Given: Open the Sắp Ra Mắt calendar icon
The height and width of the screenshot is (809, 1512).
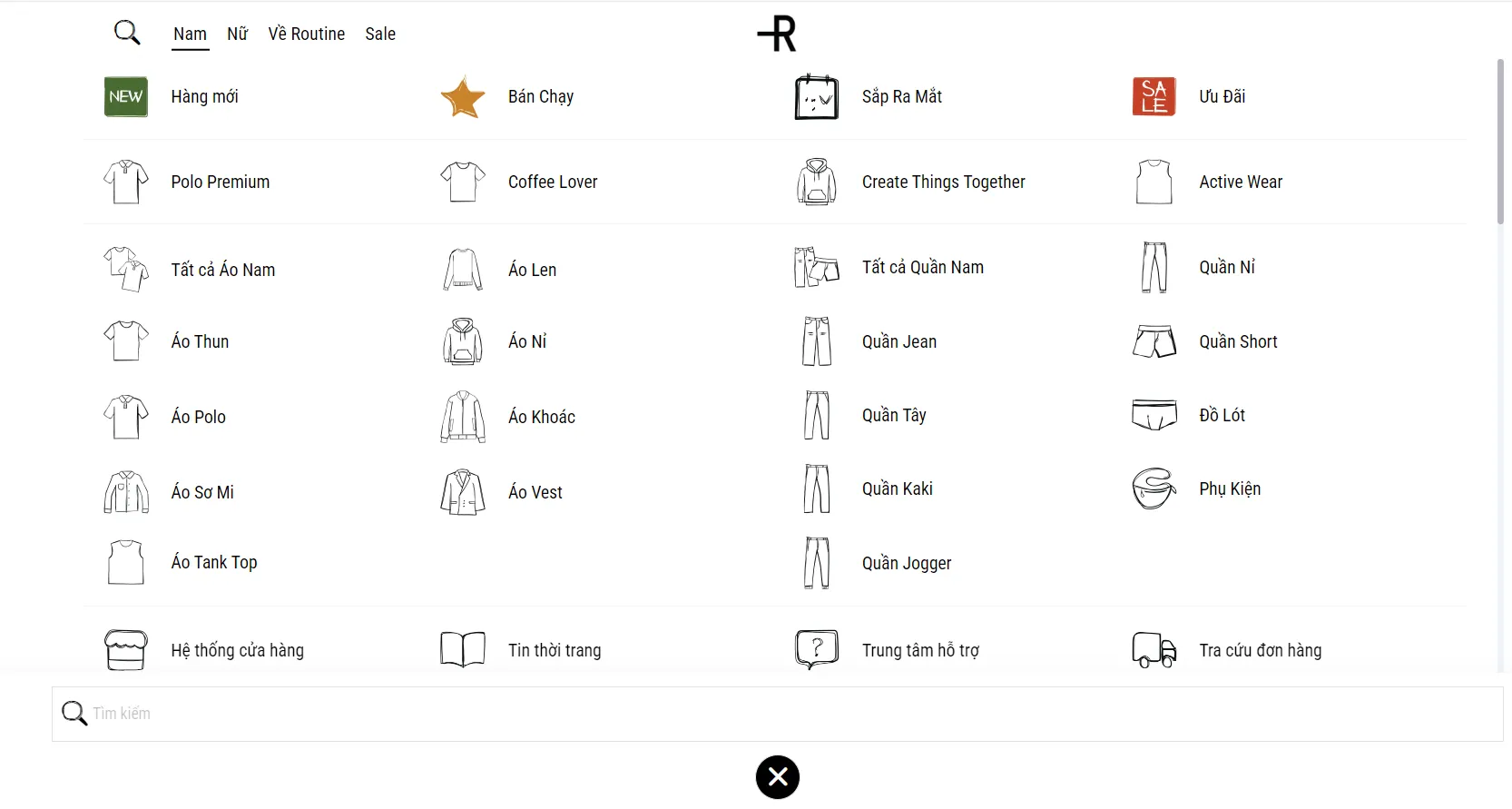Looking at the screenshot, I should (816, 97).
